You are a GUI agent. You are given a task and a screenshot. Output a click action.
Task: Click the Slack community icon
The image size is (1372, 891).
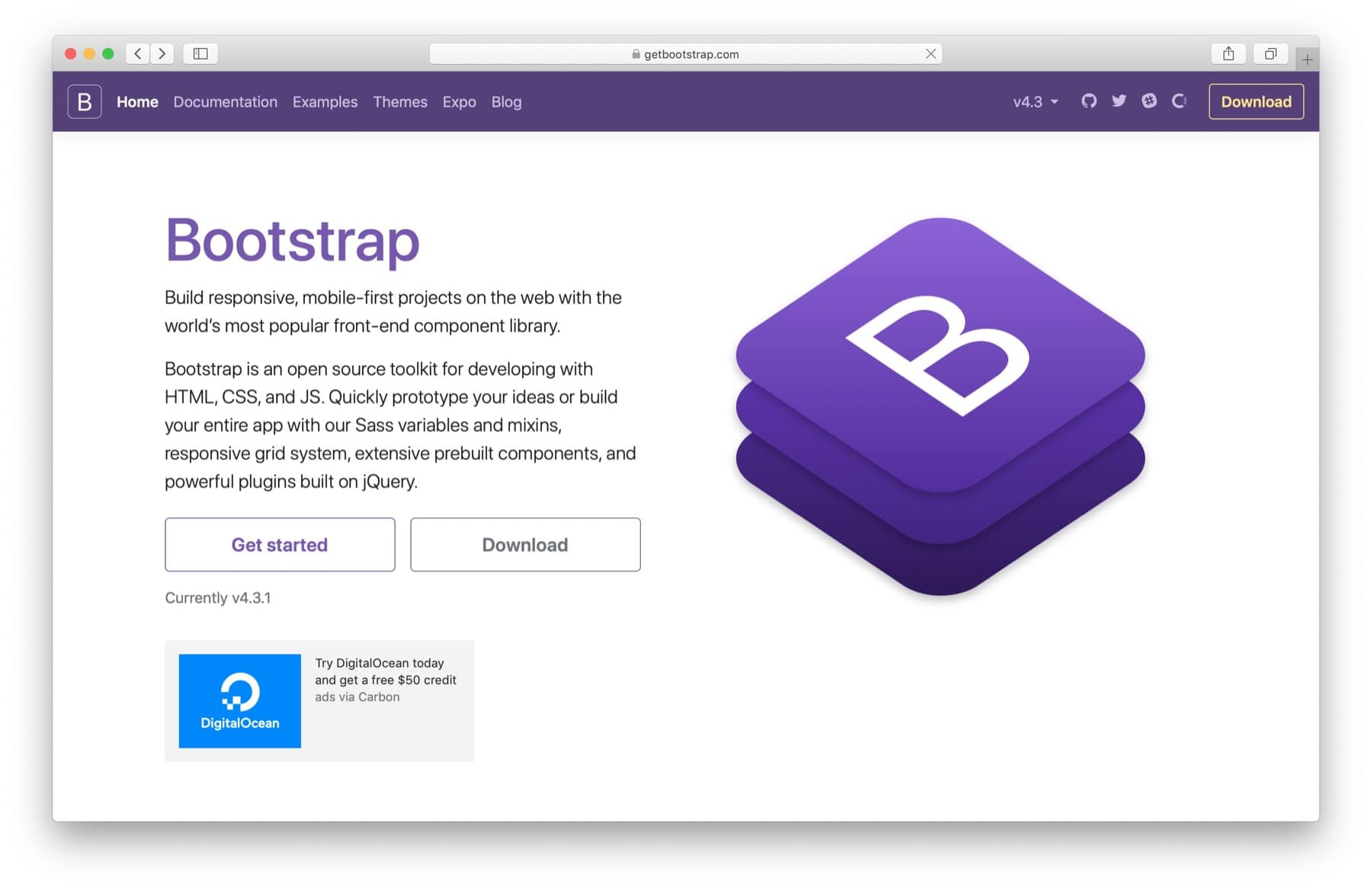(1149, 101)
